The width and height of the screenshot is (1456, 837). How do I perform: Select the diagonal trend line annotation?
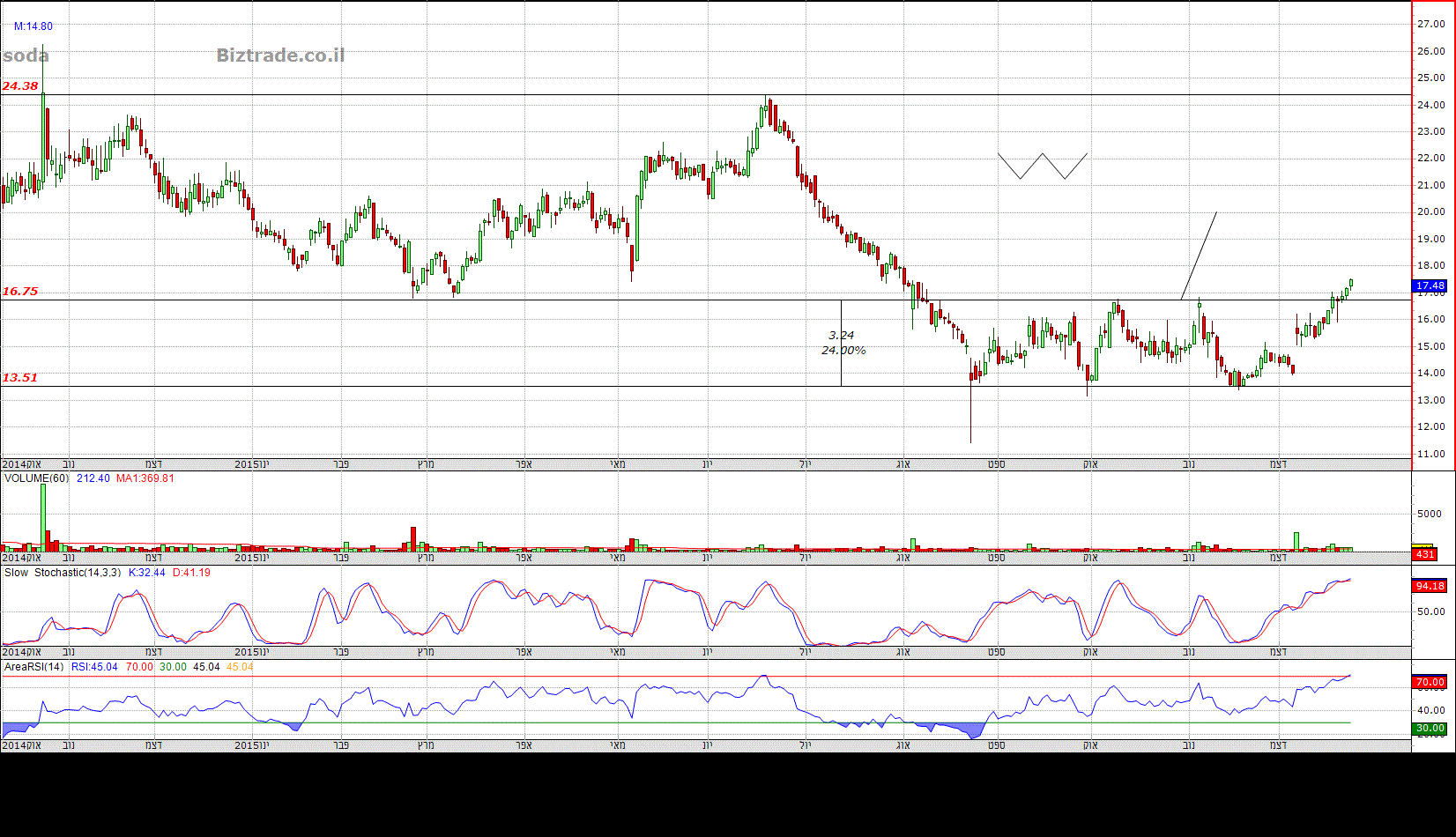1199,256
